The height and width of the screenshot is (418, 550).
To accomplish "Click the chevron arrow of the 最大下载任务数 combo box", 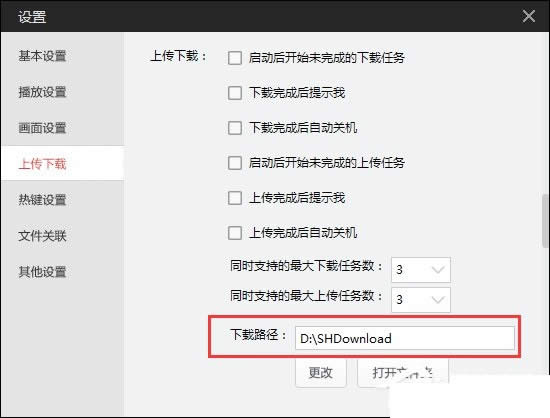I will [438, 270].
